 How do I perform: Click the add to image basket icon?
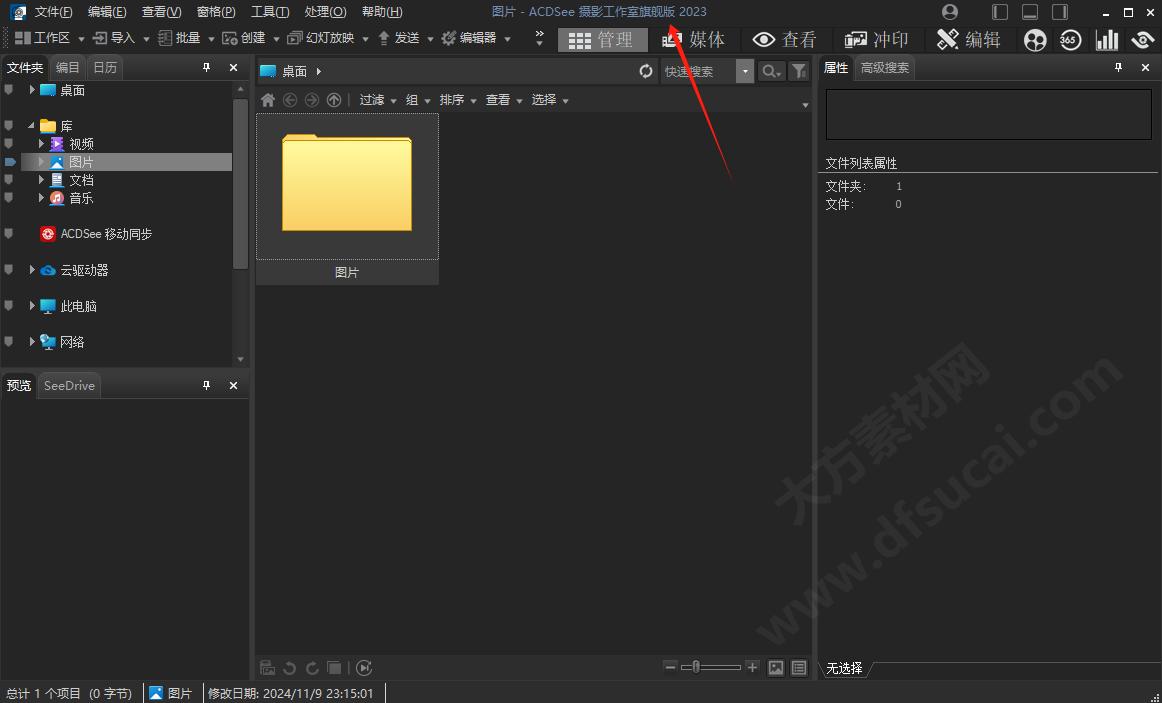pos(268,668)
